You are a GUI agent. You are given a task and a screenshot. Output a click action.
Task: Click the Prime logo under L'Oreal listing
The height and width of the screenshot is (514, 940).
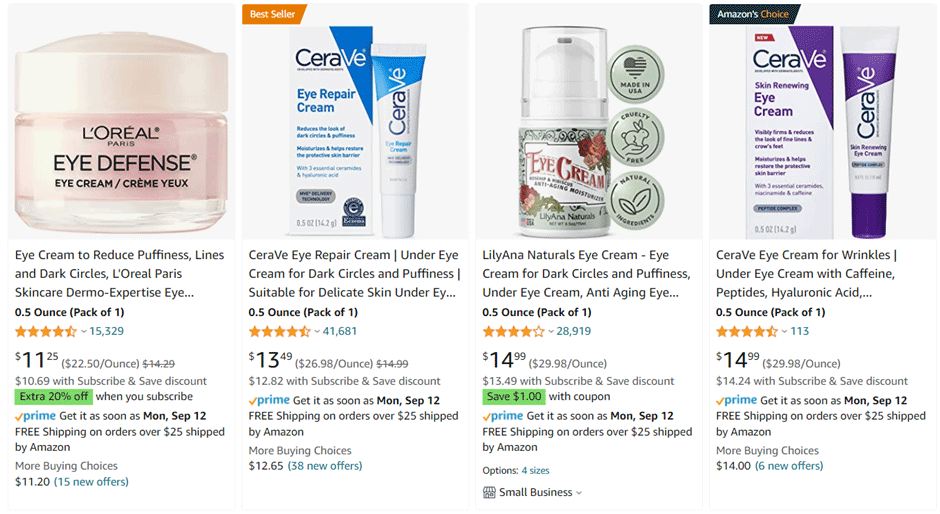point(35,416)
